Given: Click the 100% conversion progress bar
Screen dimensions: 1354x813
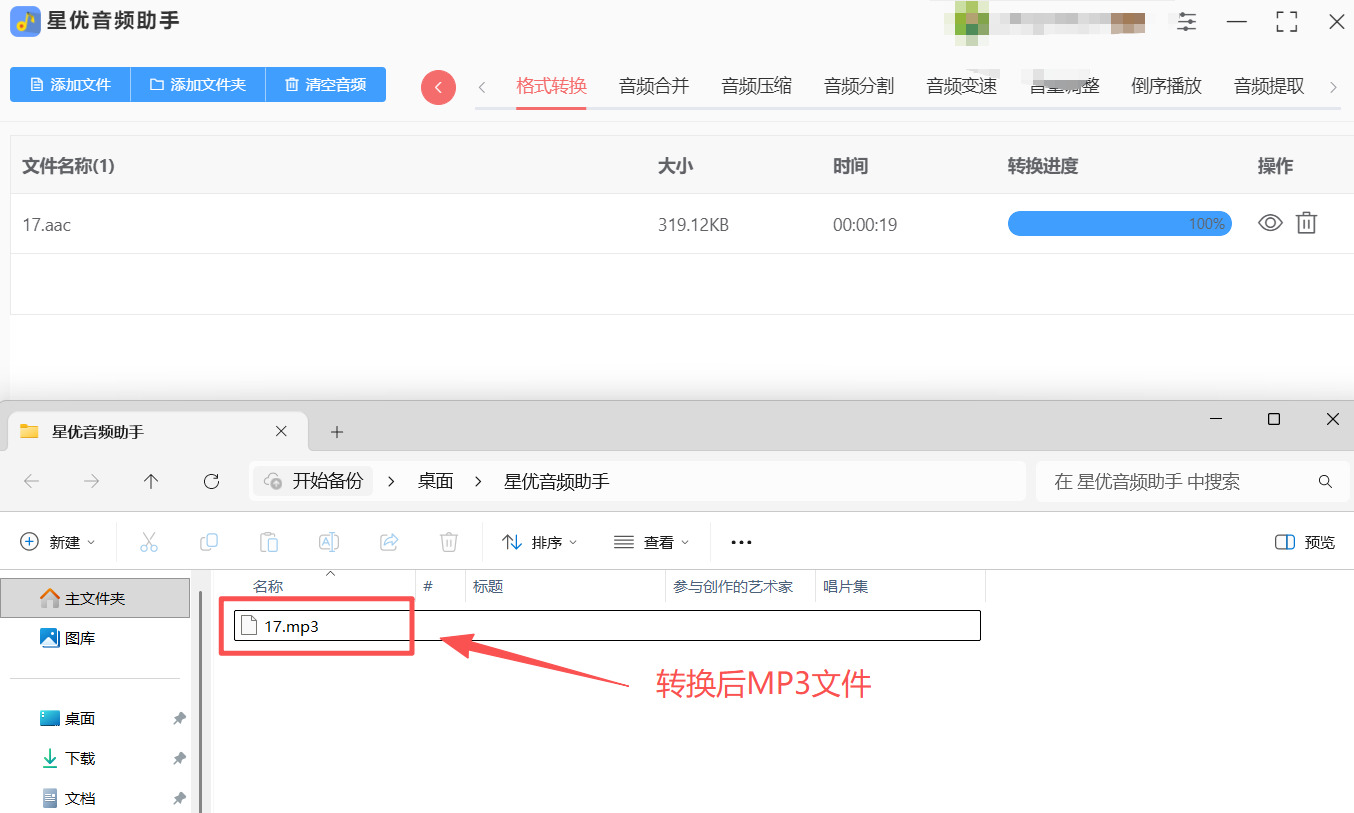Looking at the screenshot, I should pos(1119,224).
